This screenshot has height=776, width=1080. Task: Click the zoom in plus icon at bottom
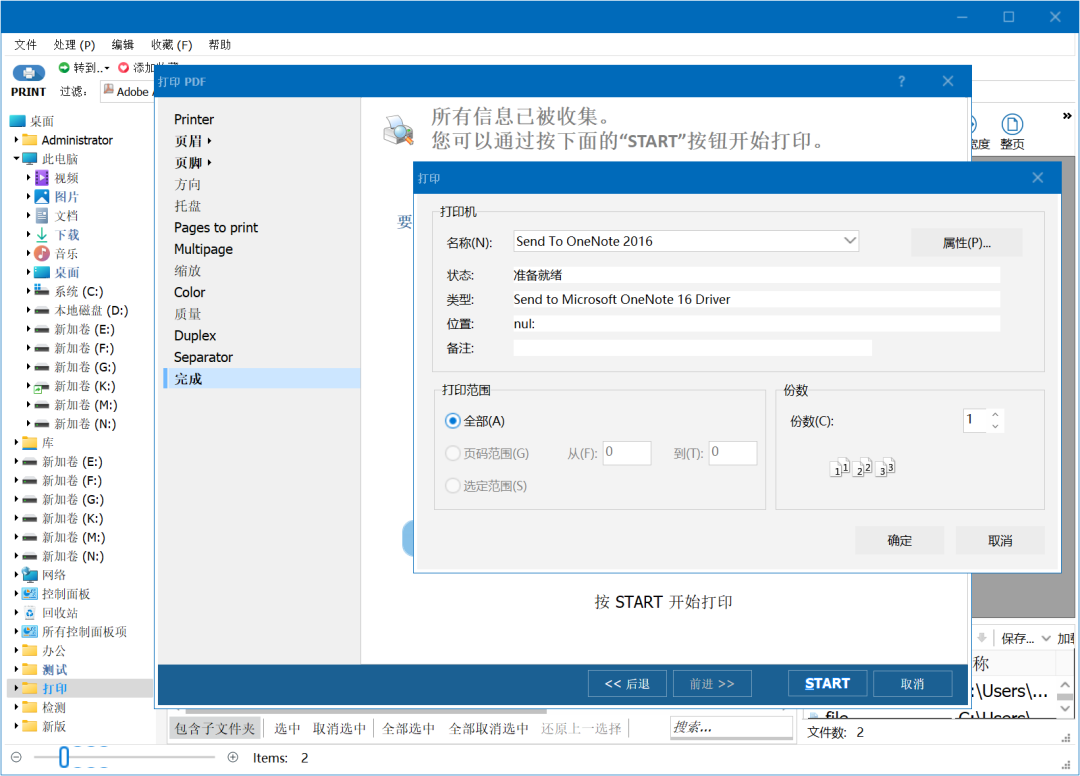pos(233,757)
